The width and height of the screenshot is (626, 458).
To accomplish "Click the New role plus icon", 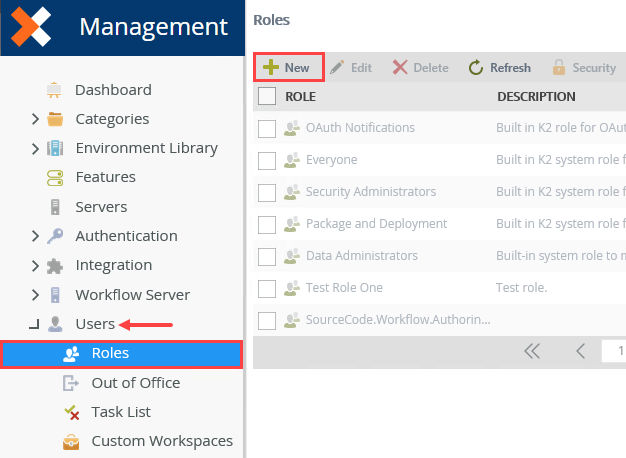I will pyautogui.click(x=270, y=68).
